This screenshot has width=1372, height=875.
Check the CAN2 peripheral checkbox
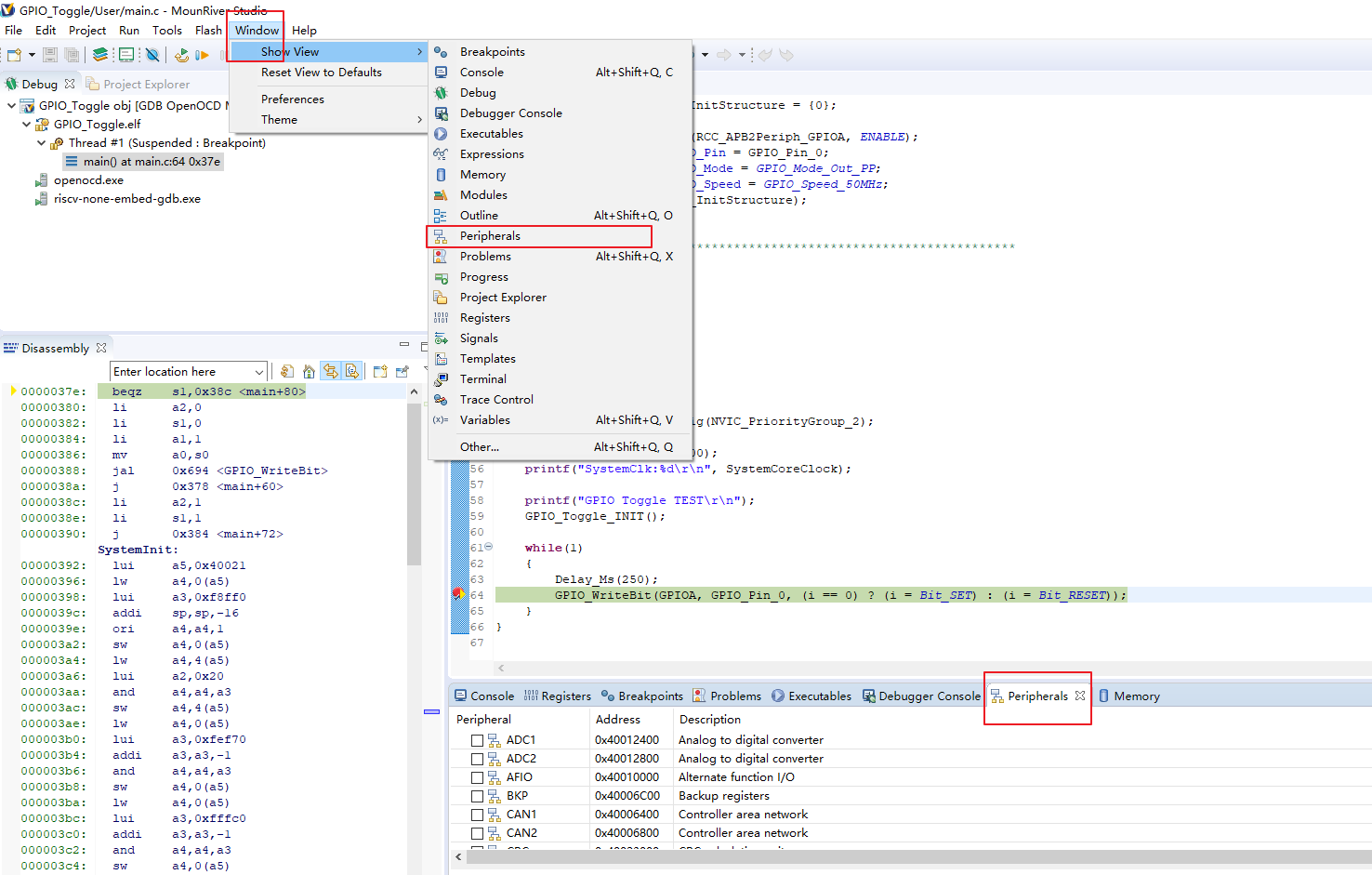tap(477, 833)
